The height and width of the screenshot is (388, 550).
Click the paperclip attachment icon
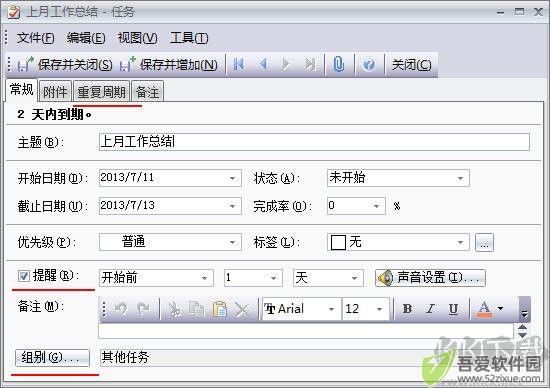click(x=338, y=64)
